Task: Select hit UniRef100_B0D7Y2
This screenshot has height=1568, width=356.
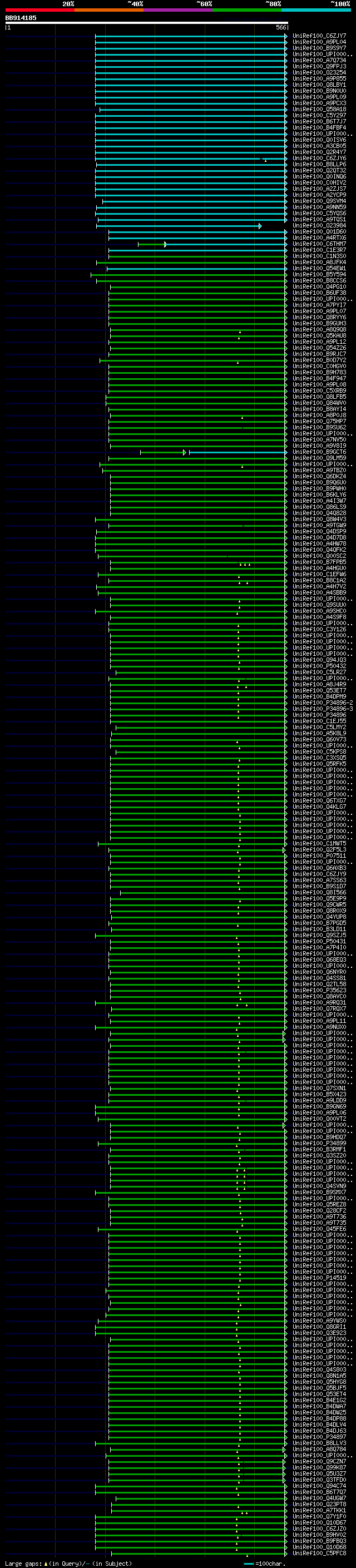Action: (x=319, y=360)
